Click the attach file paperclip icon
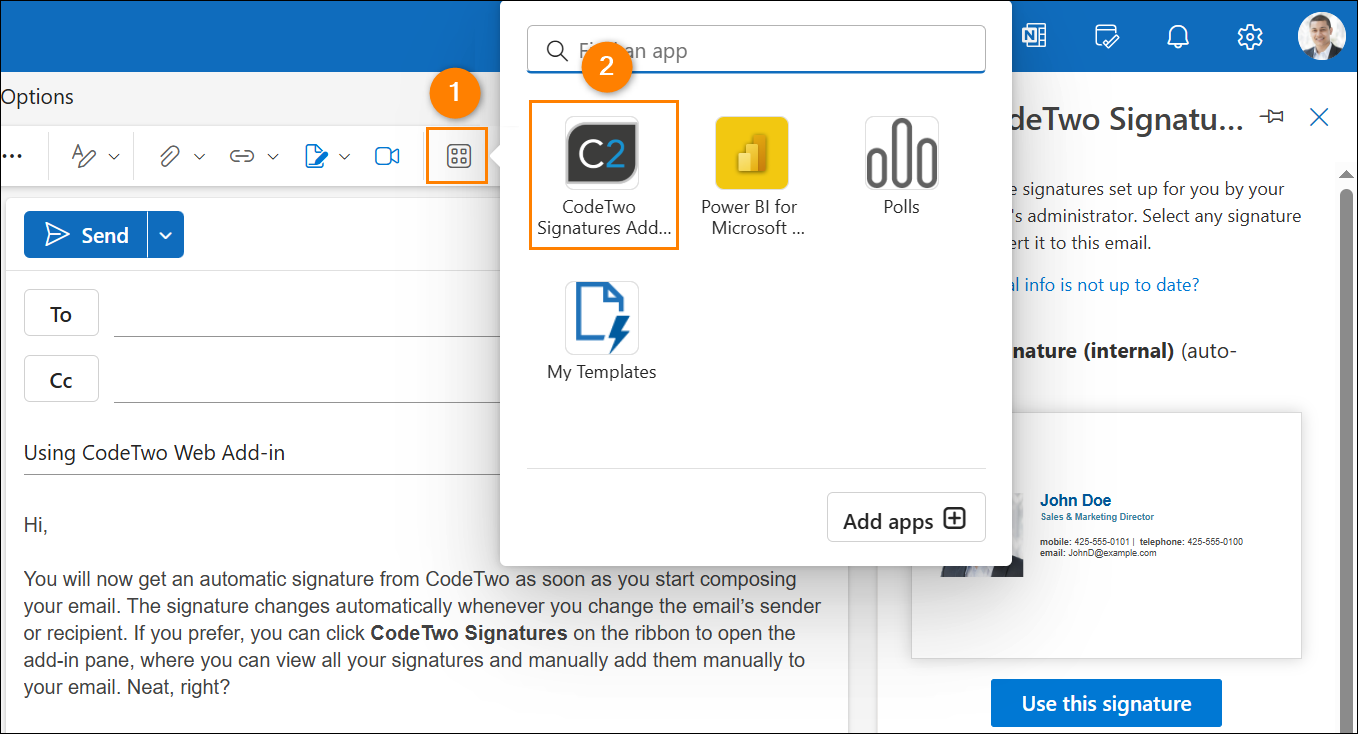This screenshot has height=734, width=1358. 170,156
